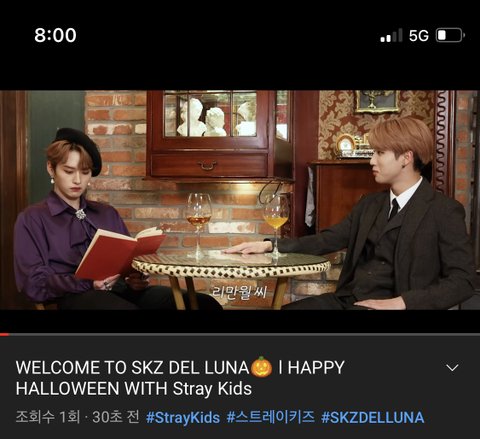Tap the 8:00 clock in status bar
Image resolution: width=480 pixels, height=439 pixels.
(x=55, y=35)
